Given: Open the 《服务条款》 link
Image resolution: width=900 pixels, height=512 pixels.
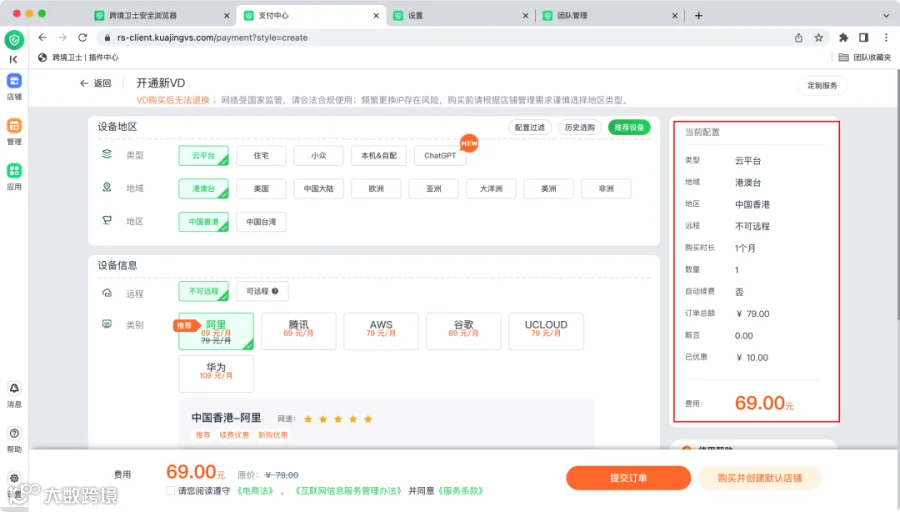Looking at the screenshot, I should 460,491.
